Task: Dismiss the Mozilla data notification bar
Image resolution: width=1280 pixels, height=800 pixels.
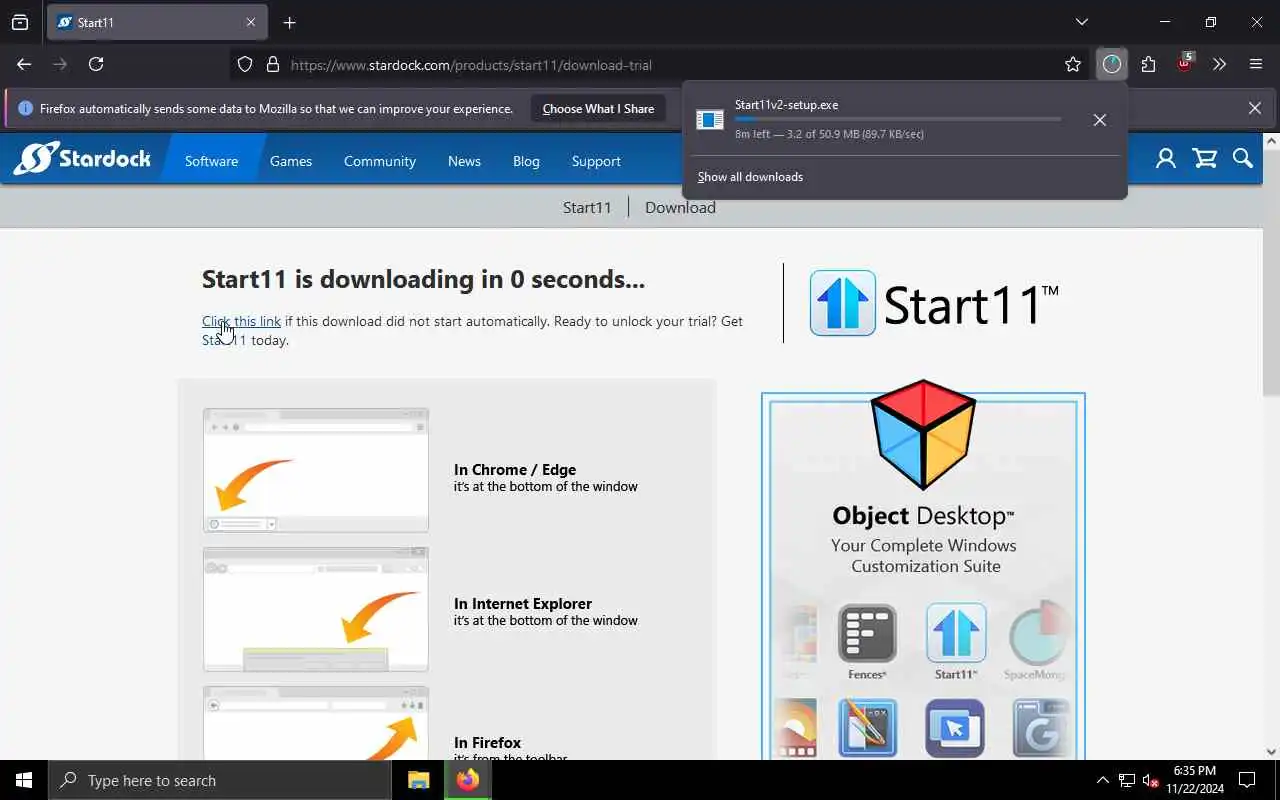Action: [x=1254, y=108]
